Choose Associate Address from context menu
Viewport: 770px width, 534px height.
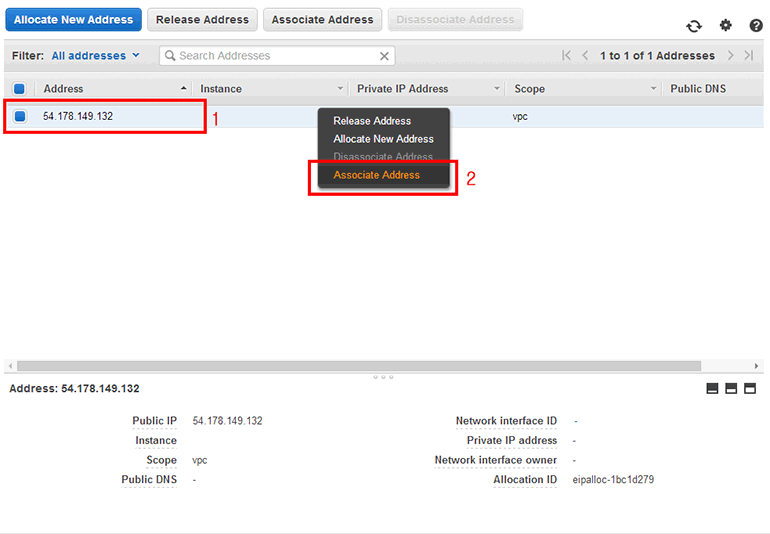[x=376, y=175]
